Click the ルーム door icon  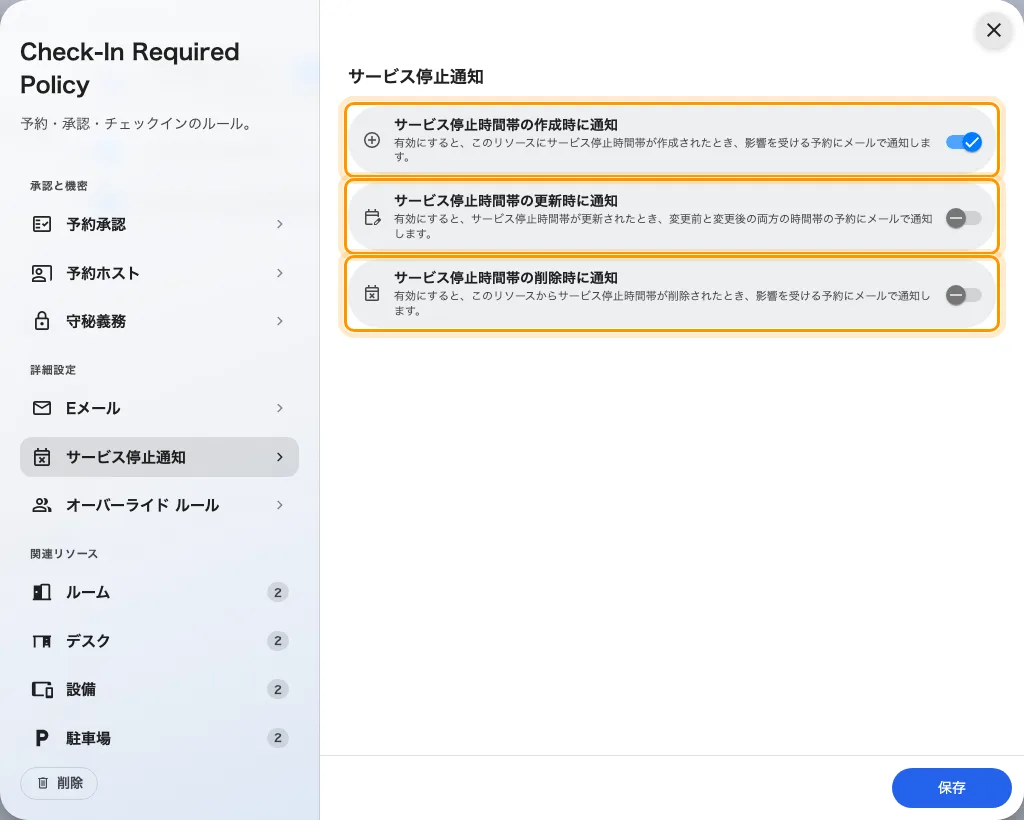pyautogui.click(x=42, y=592)
